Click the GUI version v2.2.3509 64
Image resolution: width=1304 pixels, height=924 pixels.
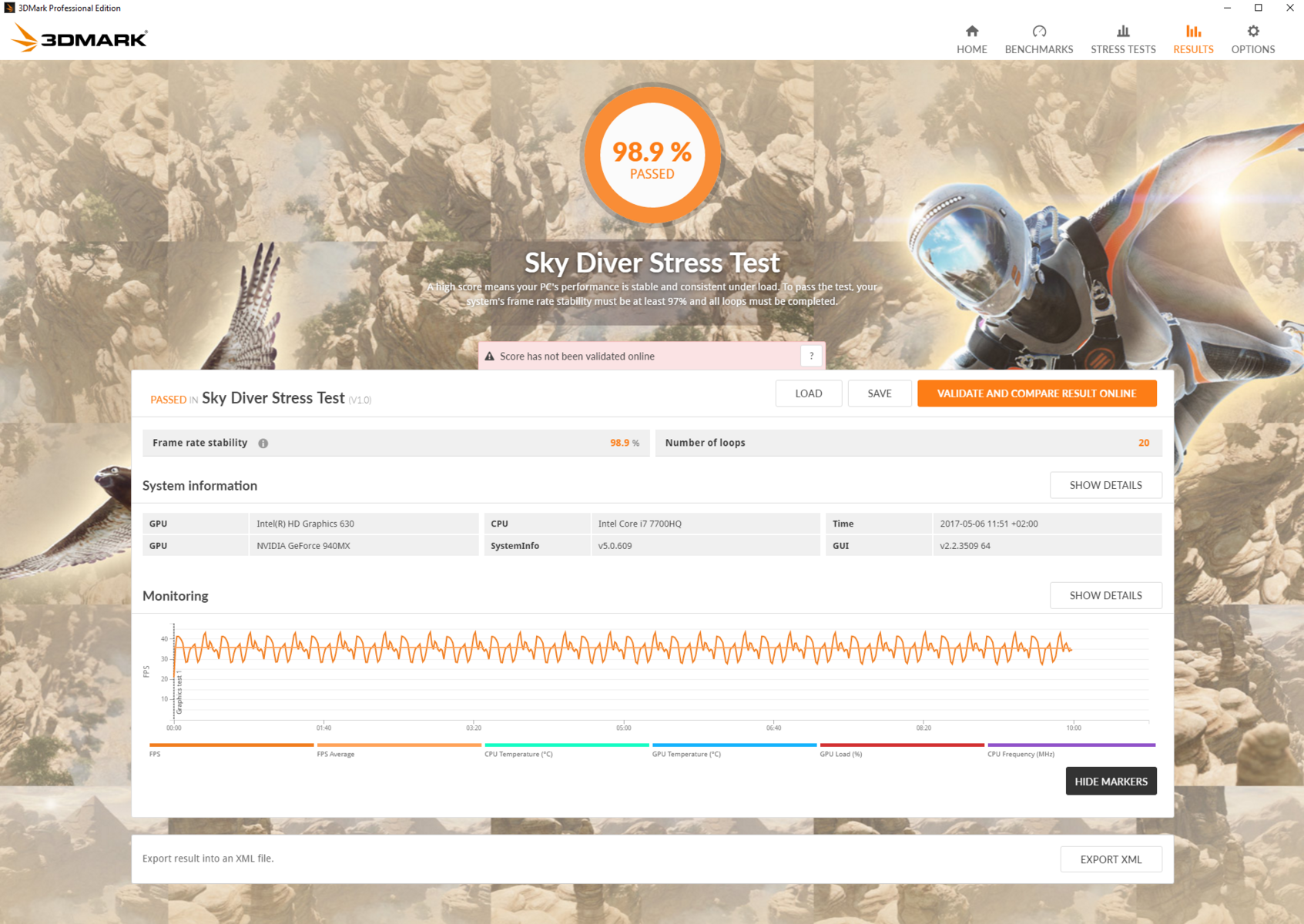point(965,546)
